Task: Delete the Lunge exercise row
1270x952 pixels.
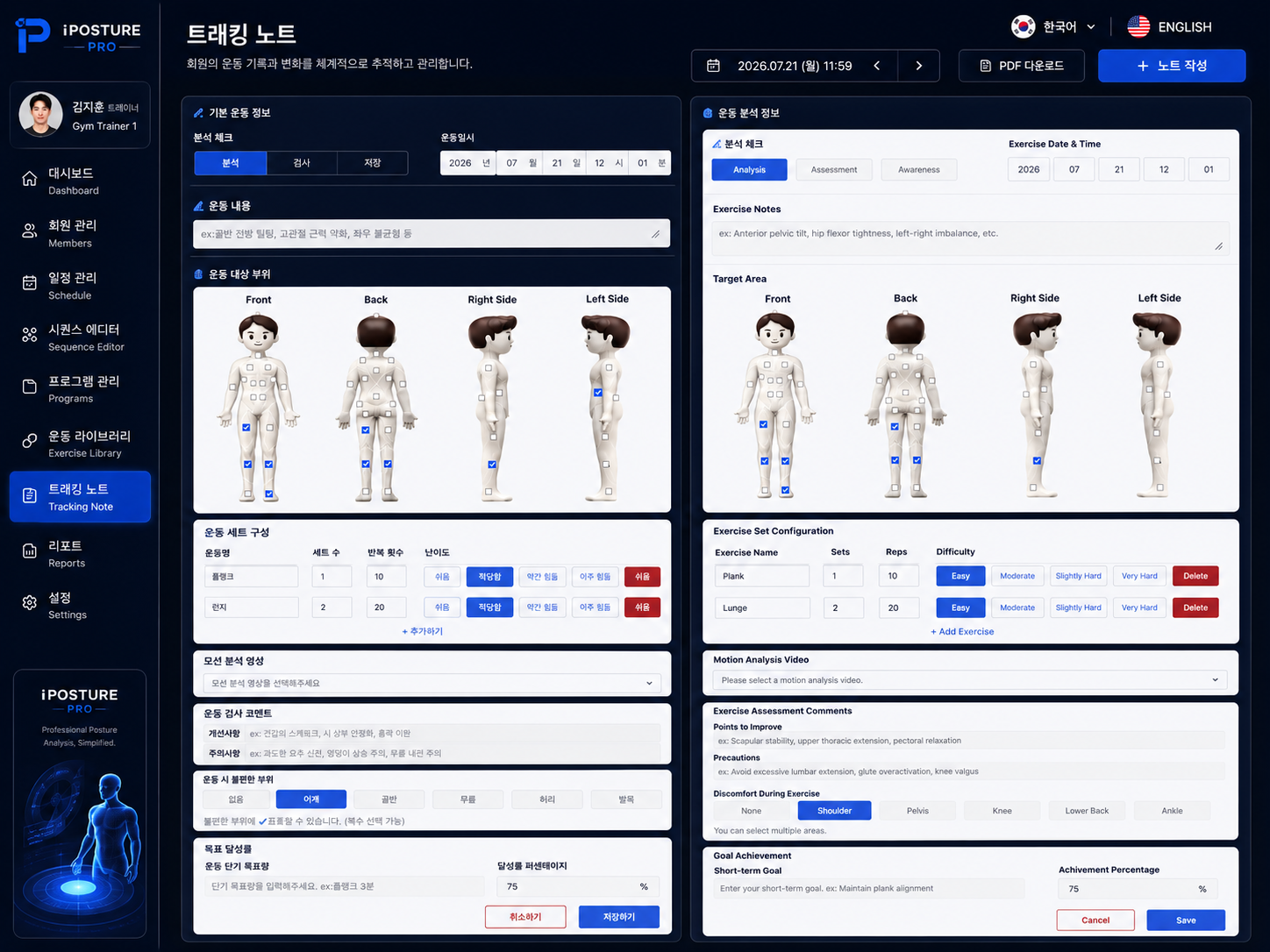Action: pyautogui.click(x=1195, y=607)
